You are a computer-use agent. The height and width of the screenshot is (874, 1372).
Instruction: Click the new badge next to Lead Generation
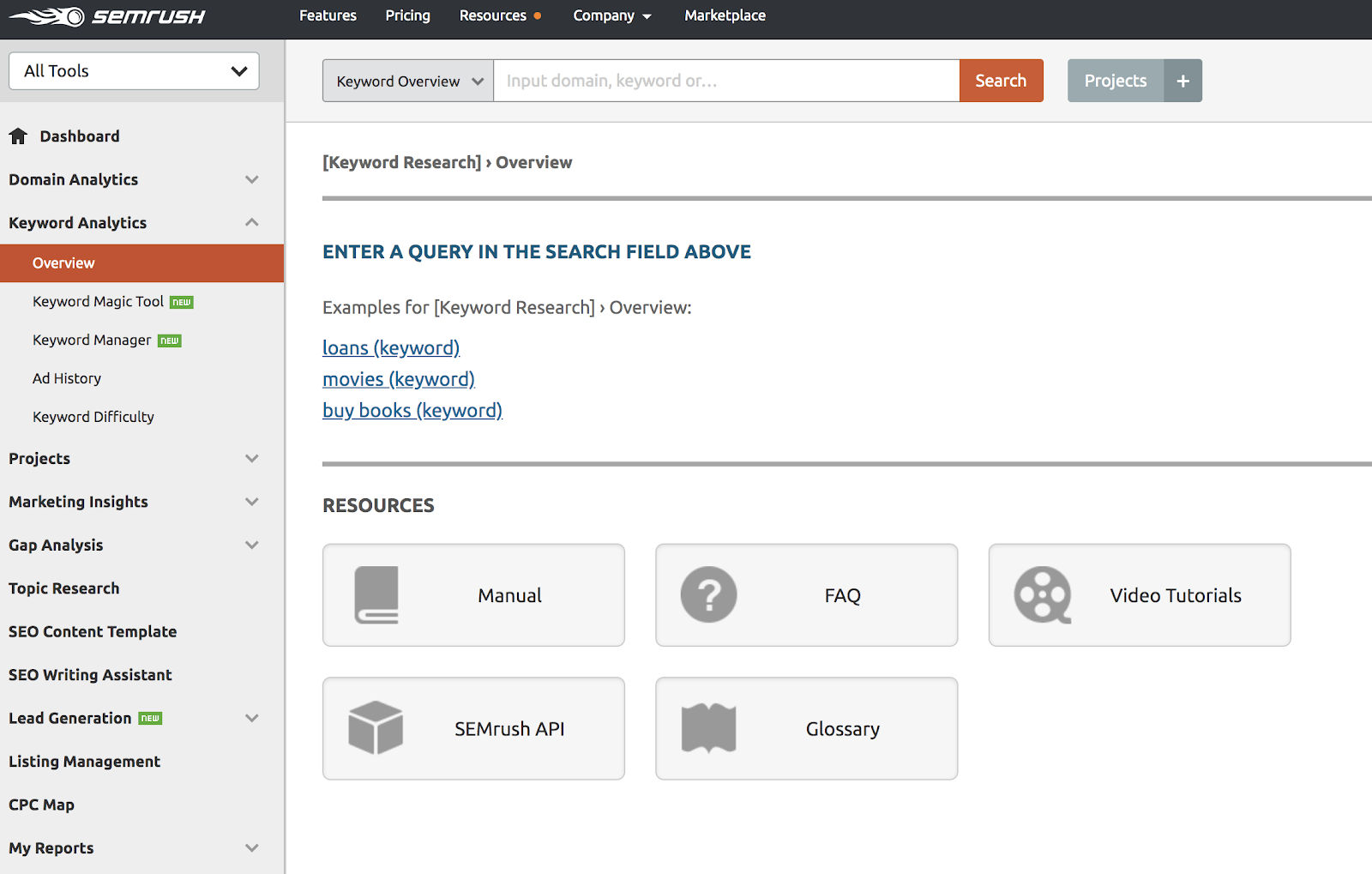(150, 719)
